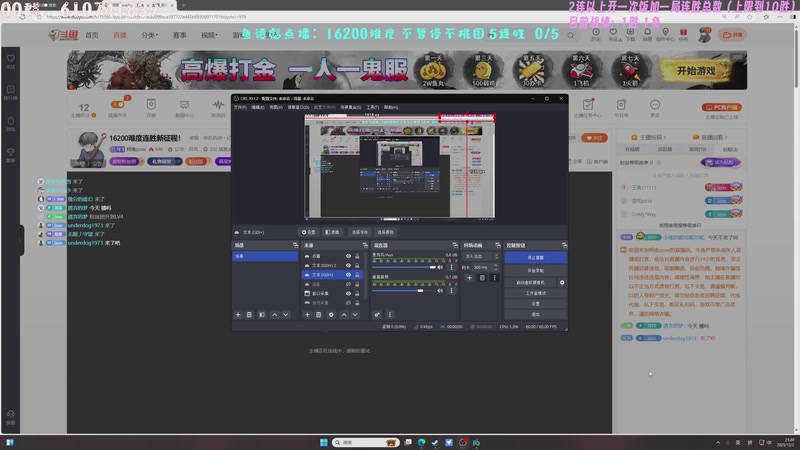Open the Windows Start button
Screen dimensions: 800x450
323,442
